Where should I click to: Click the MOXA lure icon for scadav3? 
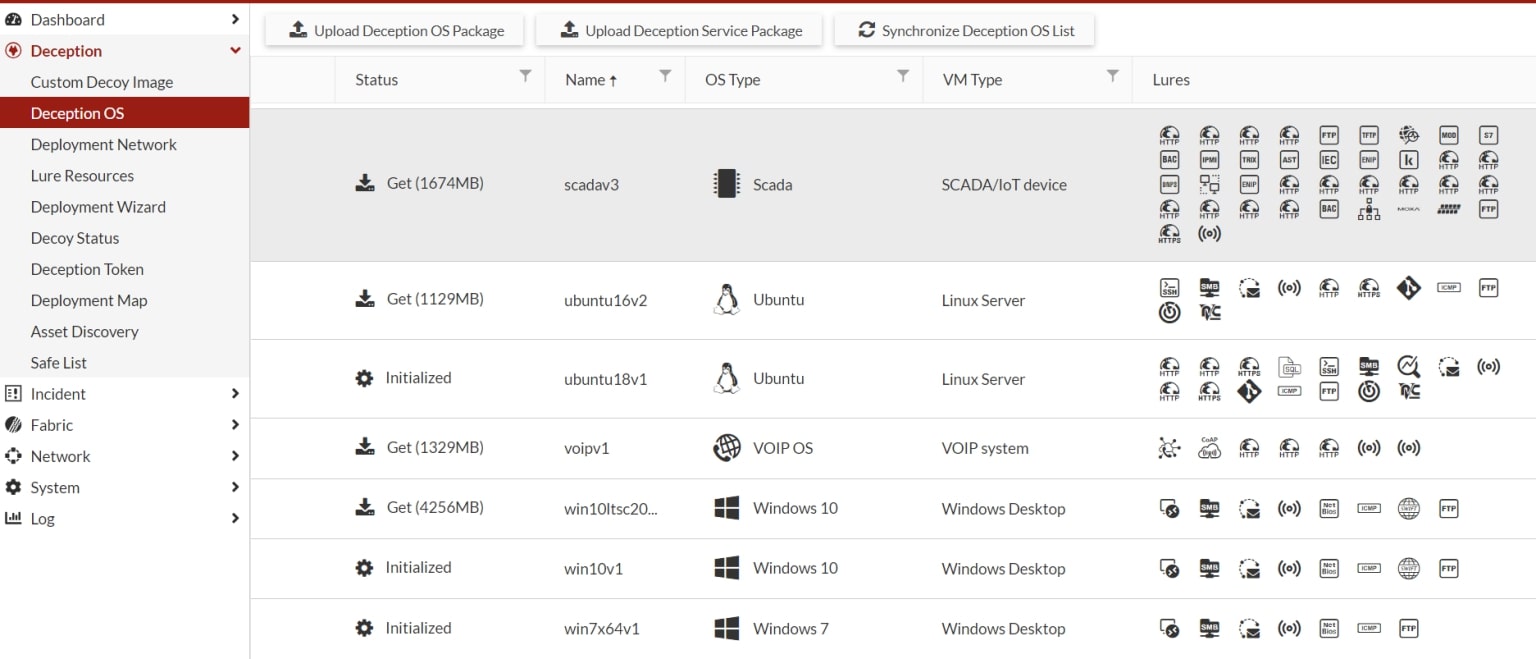click(1408, 210)
